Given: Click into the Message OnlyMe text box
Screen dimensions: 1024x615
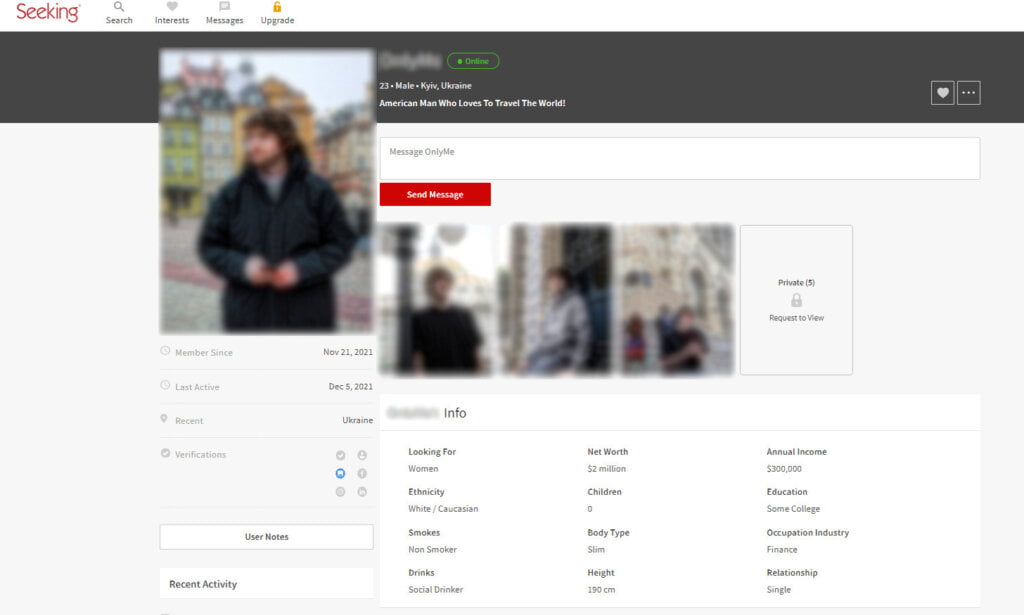Looking at the screenshot, I should [680, 158].
